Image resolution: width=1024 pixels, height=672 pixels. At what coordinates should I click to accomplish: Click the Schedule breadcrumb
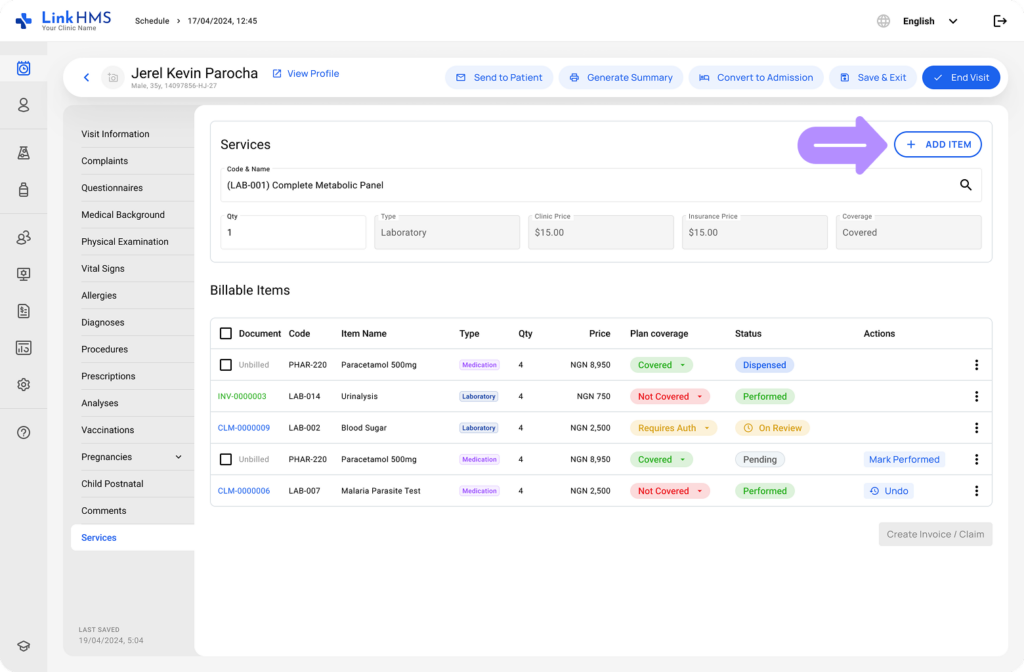tap(152, 21)
